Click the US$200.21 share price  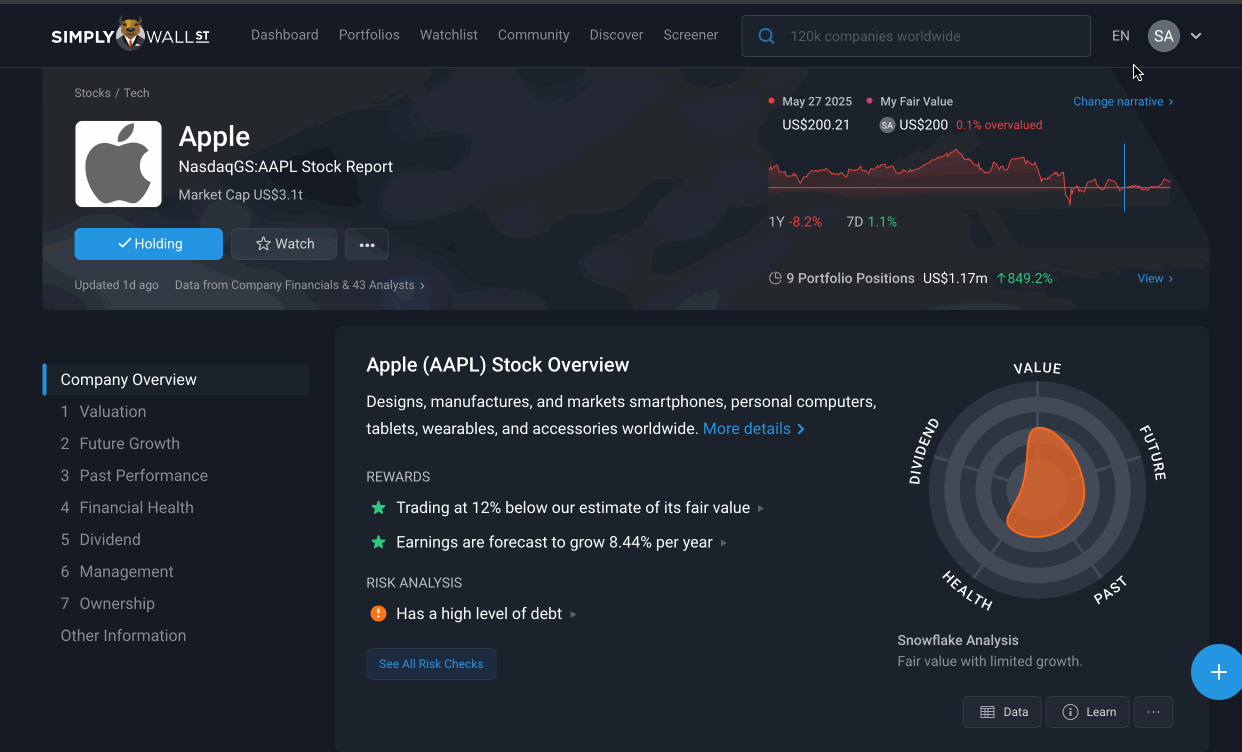click(816, 125)
